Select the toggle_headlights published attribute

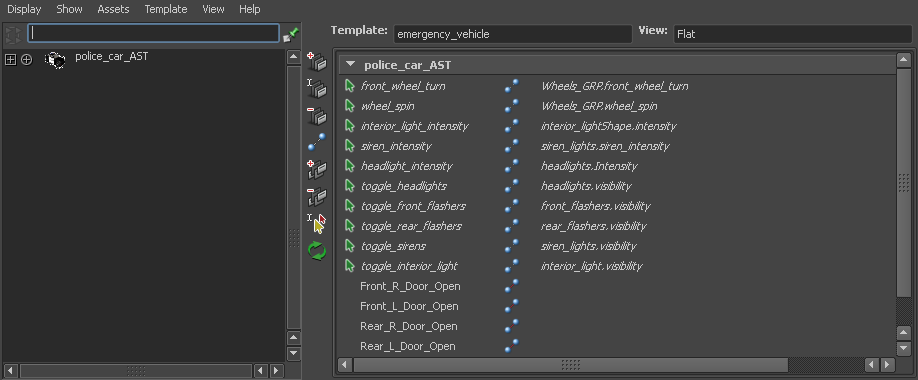[403, 186]
